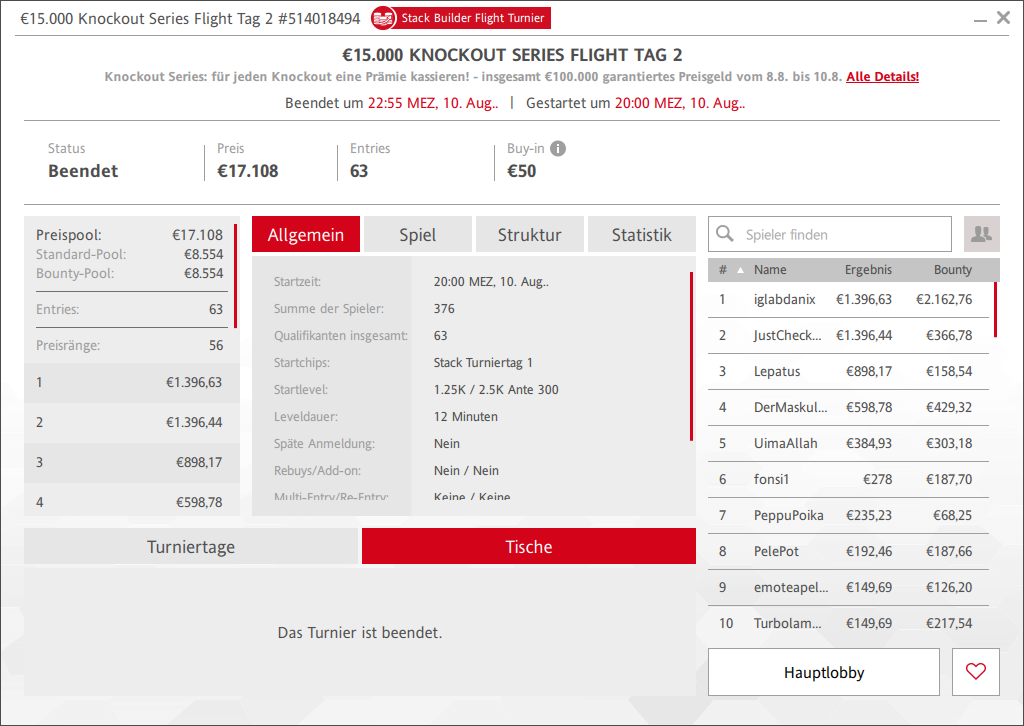The width and height of the screenshot is (1024, 726).
Task: Click the Stack Builder Flight Turnier badge
Action: click(461, 18)
